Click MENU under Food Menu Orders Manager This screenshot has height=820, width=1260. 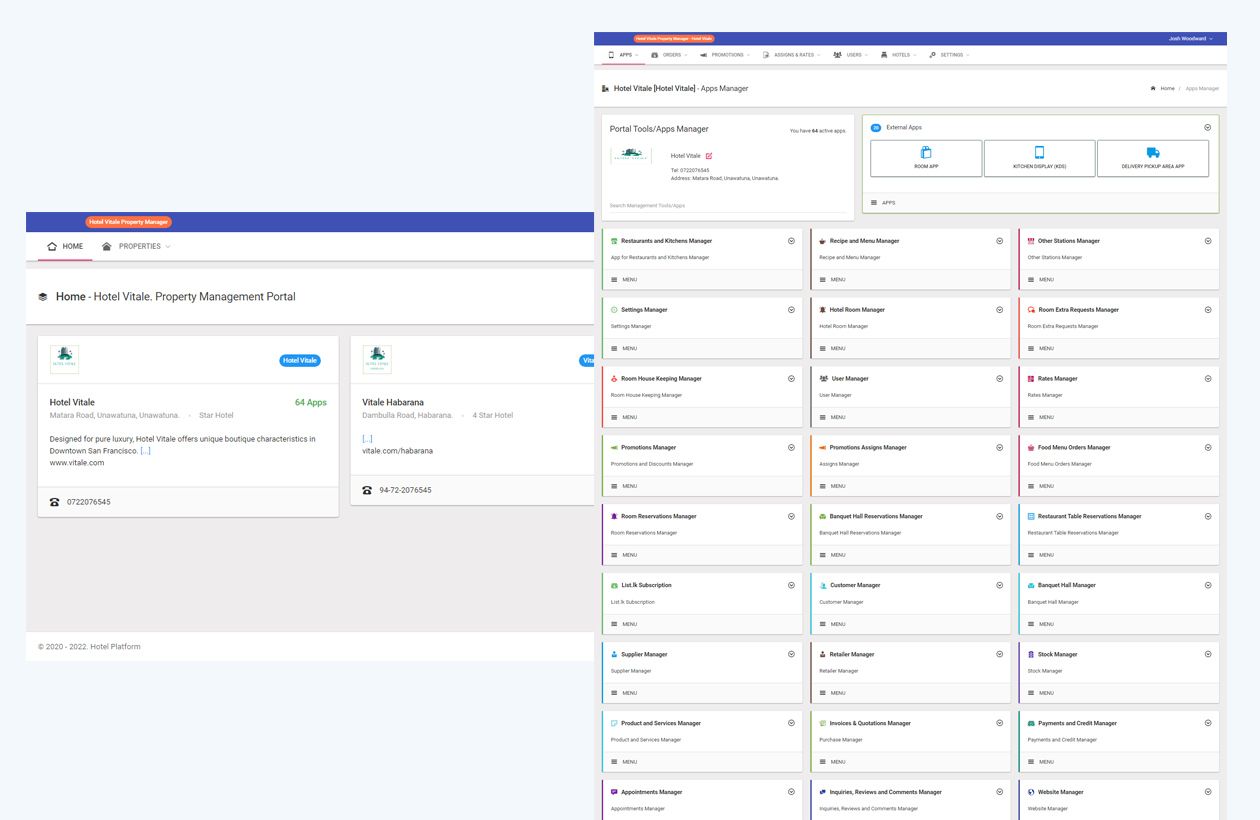1040,486
